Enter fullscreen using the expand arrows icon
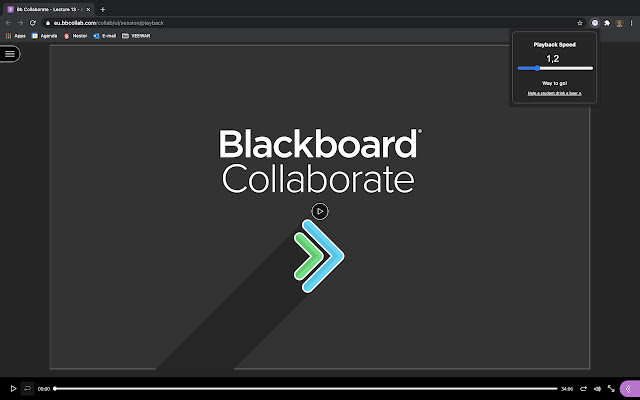The width and height of the screenshot is (640, 400). pos(611,389)
